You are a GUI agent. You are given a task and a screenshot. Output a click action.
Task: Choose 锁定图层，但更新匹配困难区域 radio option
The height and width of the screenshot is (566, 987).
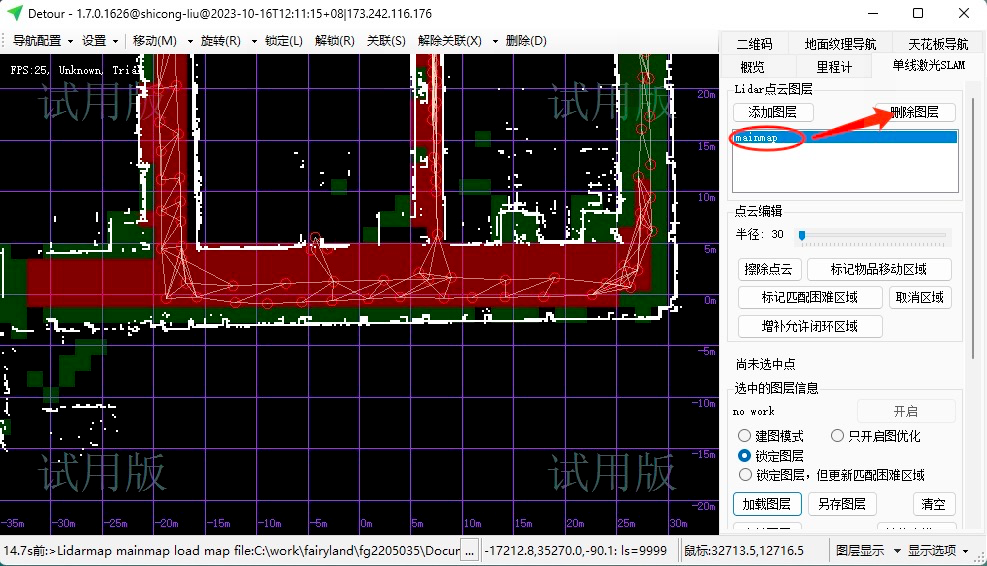[x=745, y=475]
